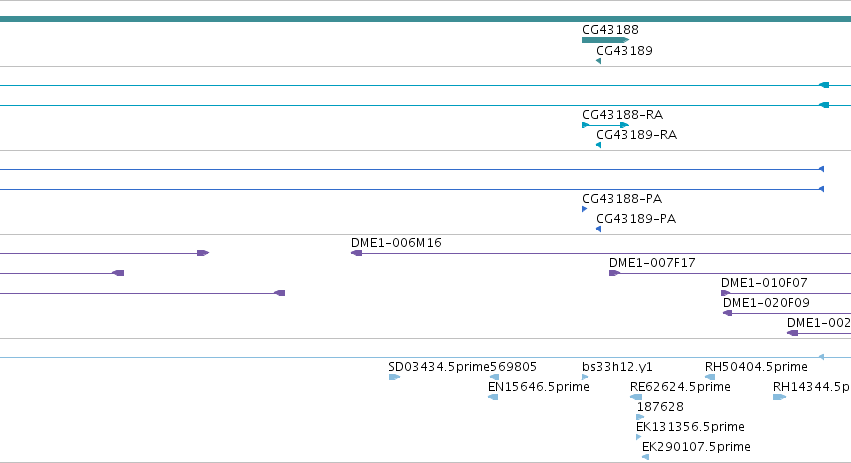The image size is (851, 463).
Task: Select the purple clone end arrow in the third clone row
Action: pyautogui.click(x=280, y=293)
